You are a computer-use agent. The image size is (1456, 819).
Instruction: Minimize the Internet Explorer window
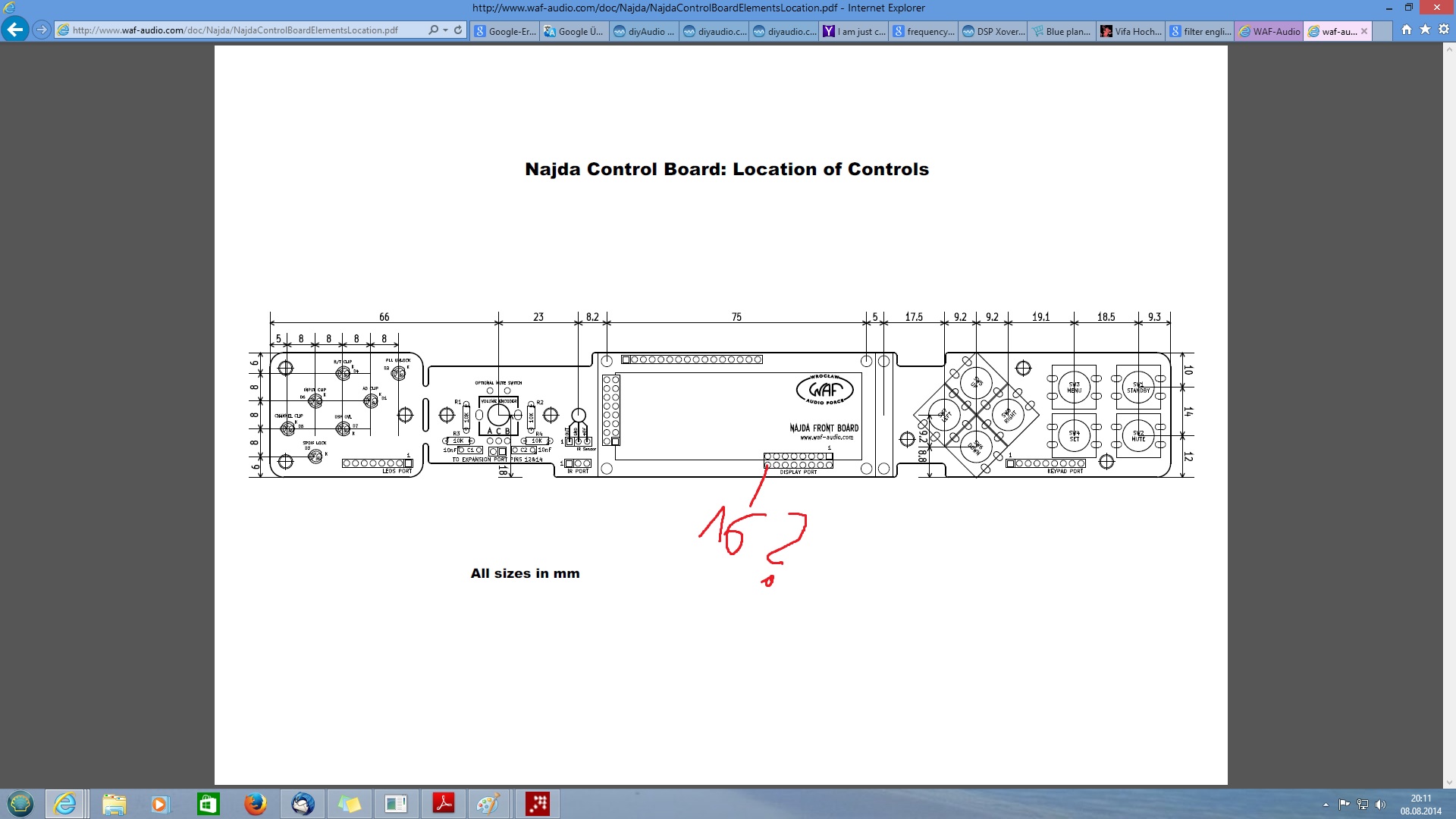click(x=1389, y=8)
